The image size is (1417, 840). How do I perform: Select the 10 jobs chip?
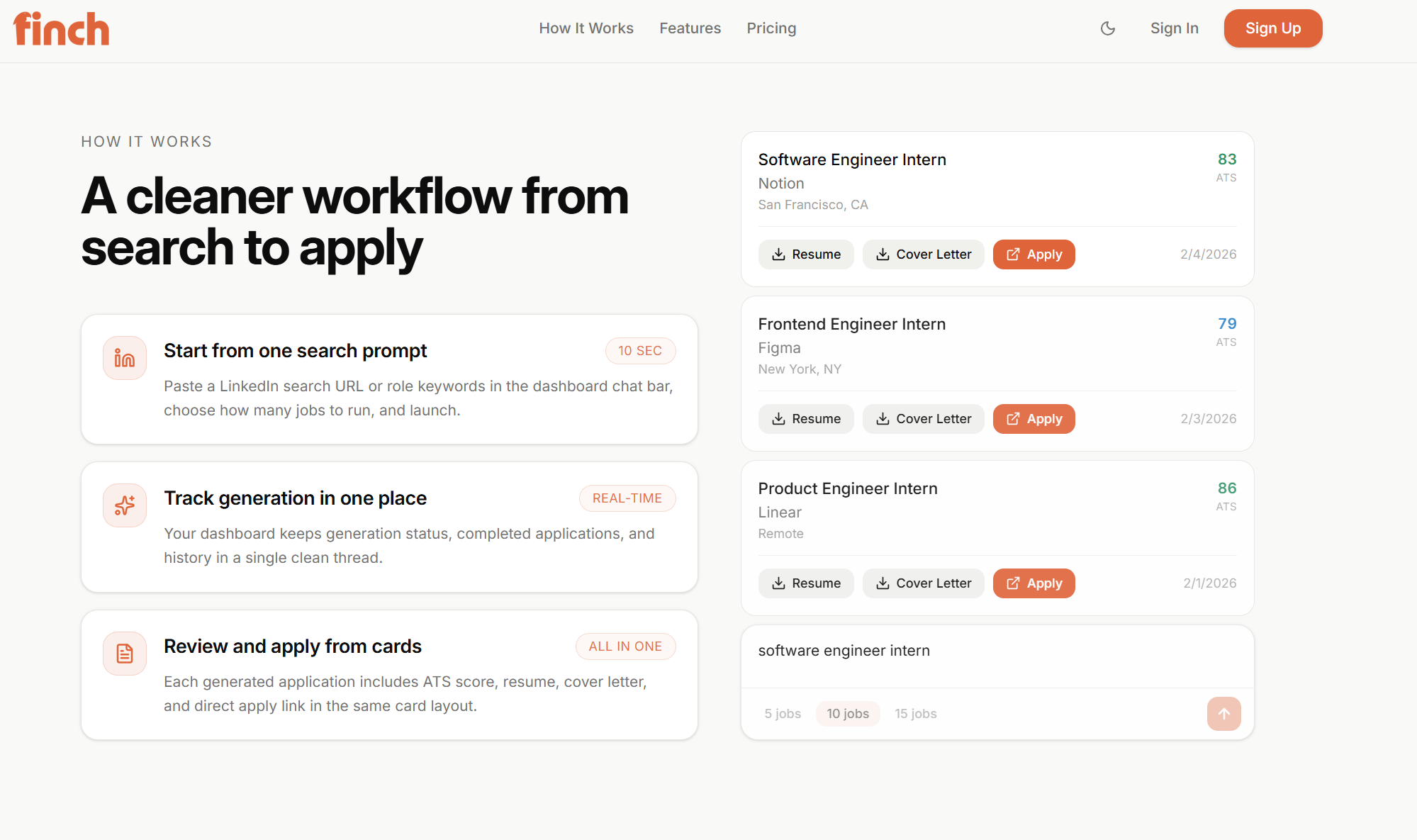(848, 714)
